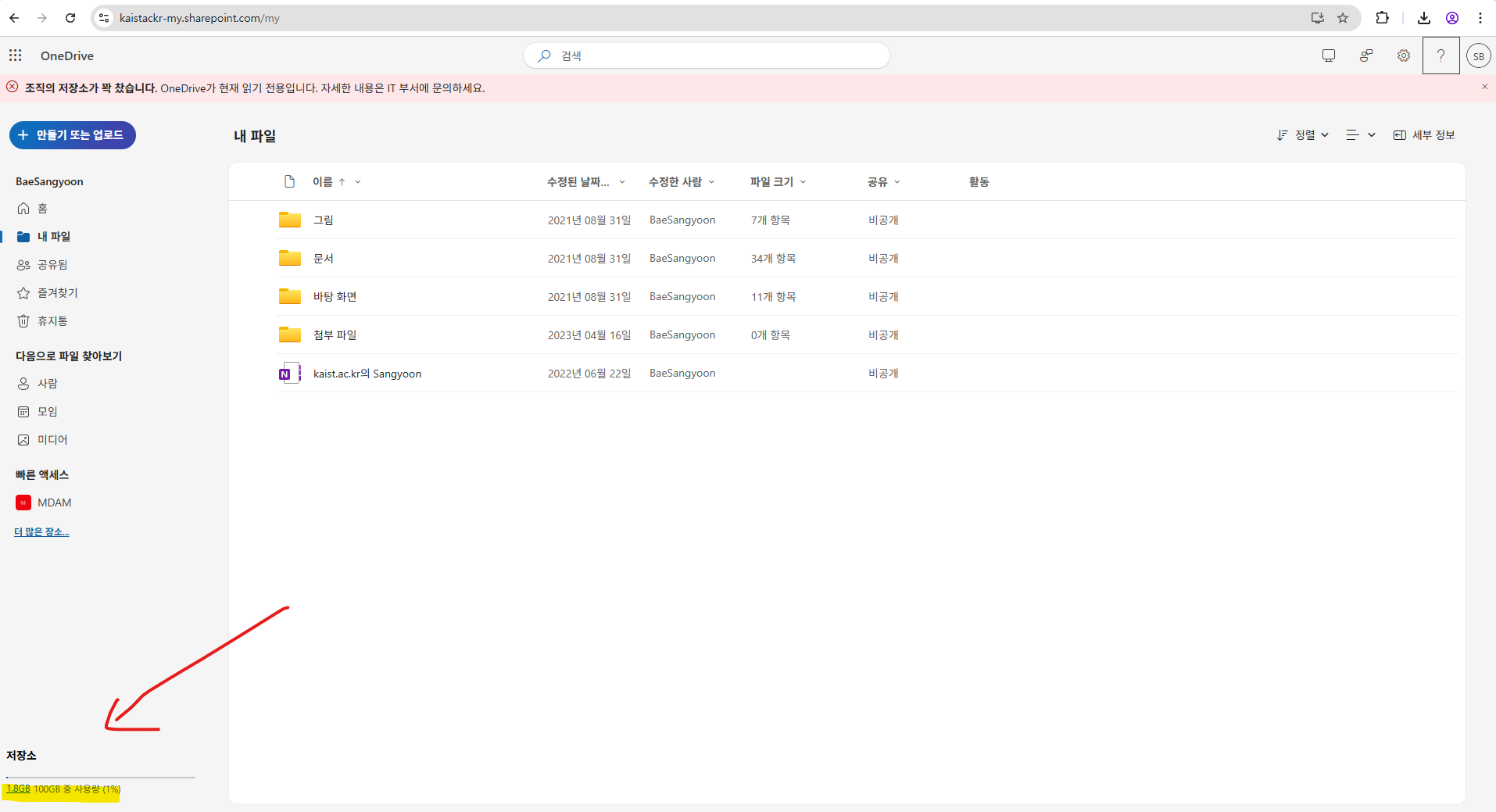Open the 바탕 화면 folder name
Viewport: 1496px width, 812px height.
tap(335, 297)
